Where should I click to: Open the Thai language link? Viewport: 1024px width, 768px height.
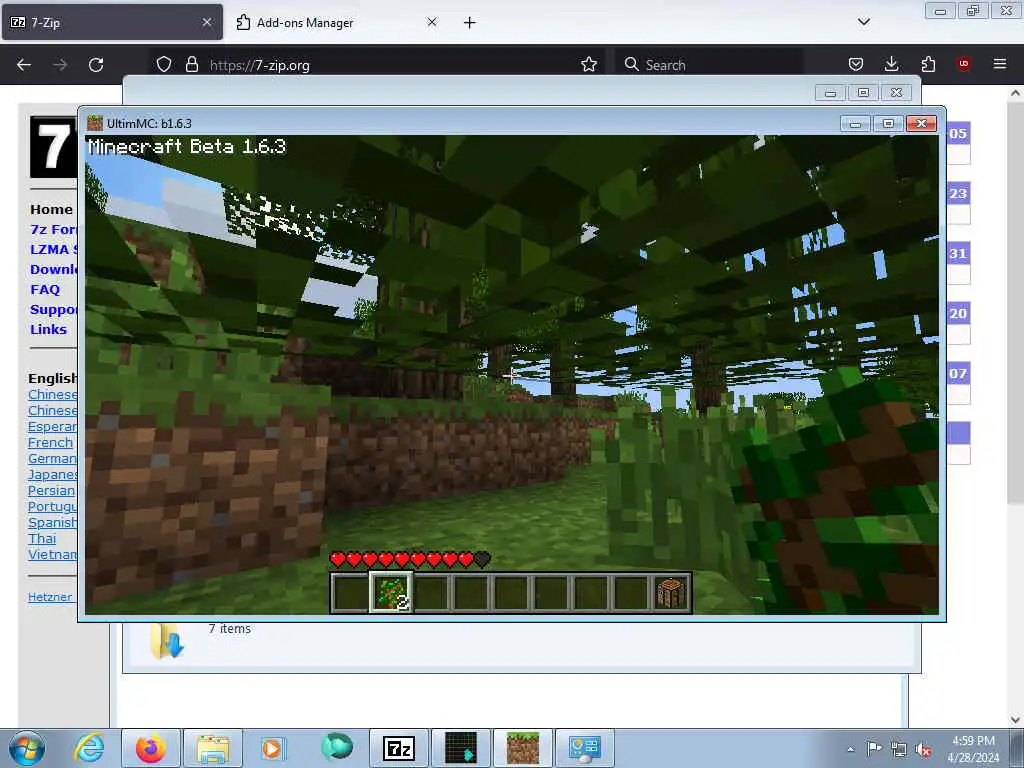[42, 538]
